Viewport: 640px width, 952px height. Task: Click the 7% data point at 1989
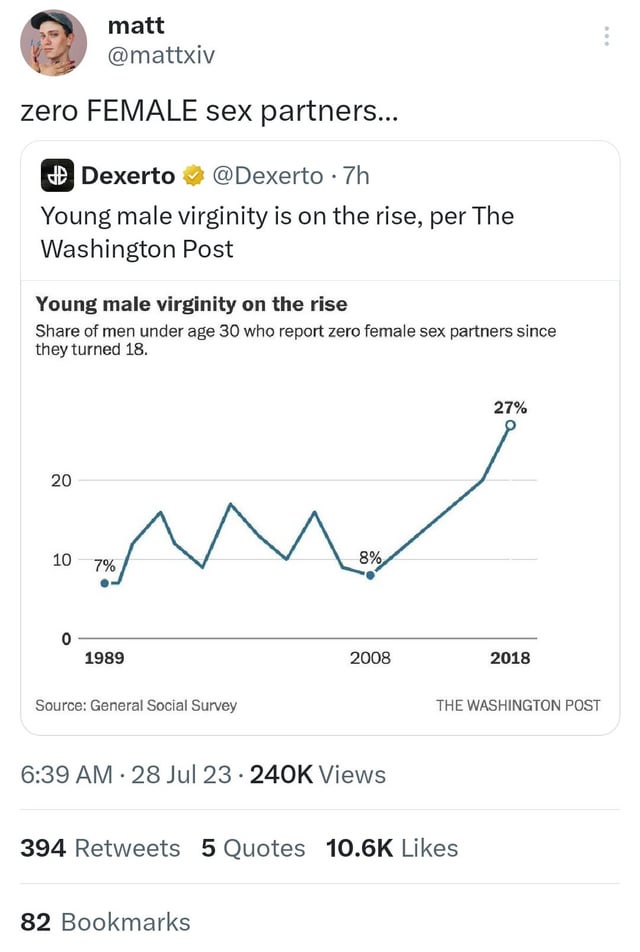[104, 583]
